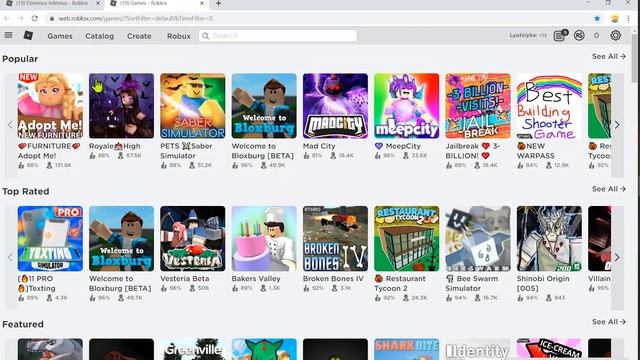This screenshot has height=360, width=640.
Task: Open the Best Building Shooter Game thumbnail
Action: (549, 106)
